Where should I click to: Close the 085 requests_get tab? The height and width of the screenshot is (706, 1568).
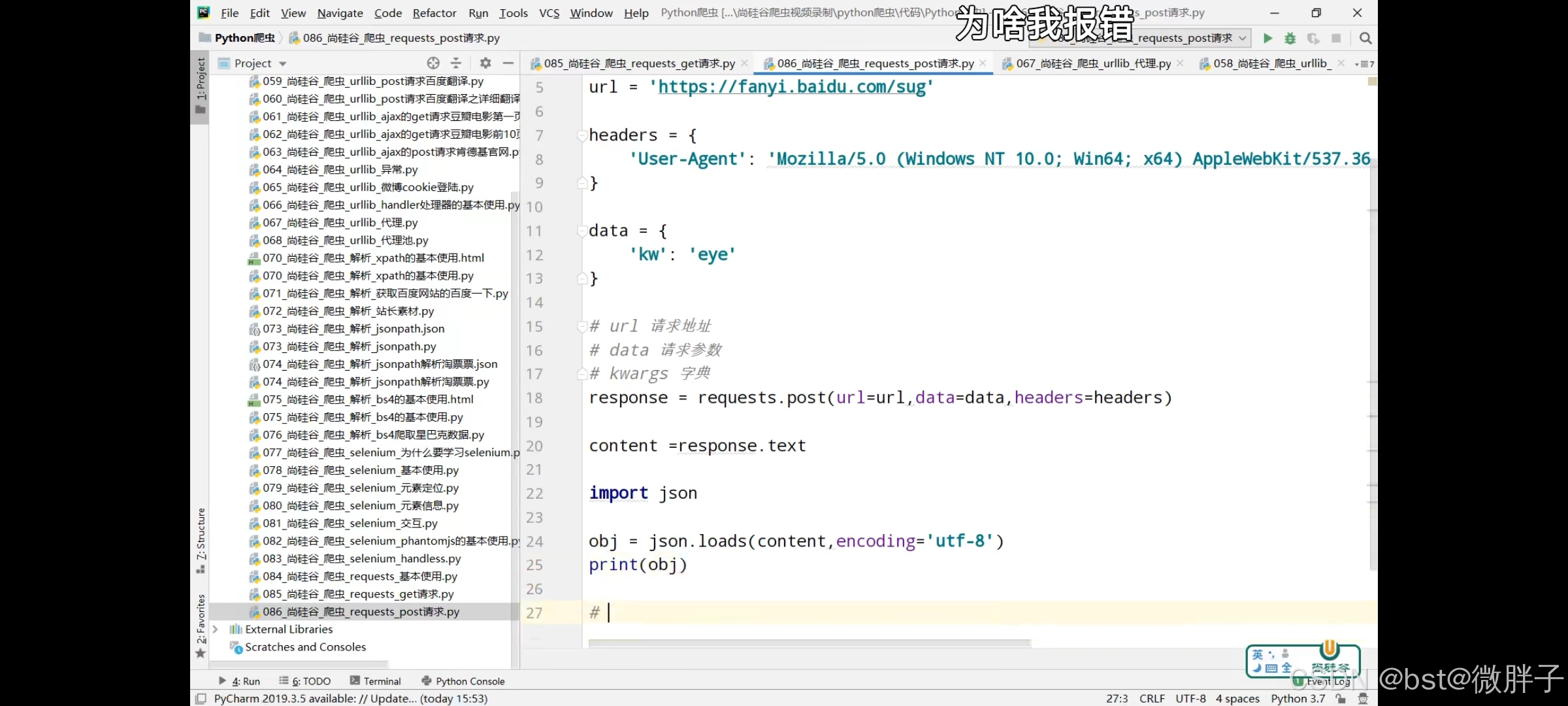point(744,63)
